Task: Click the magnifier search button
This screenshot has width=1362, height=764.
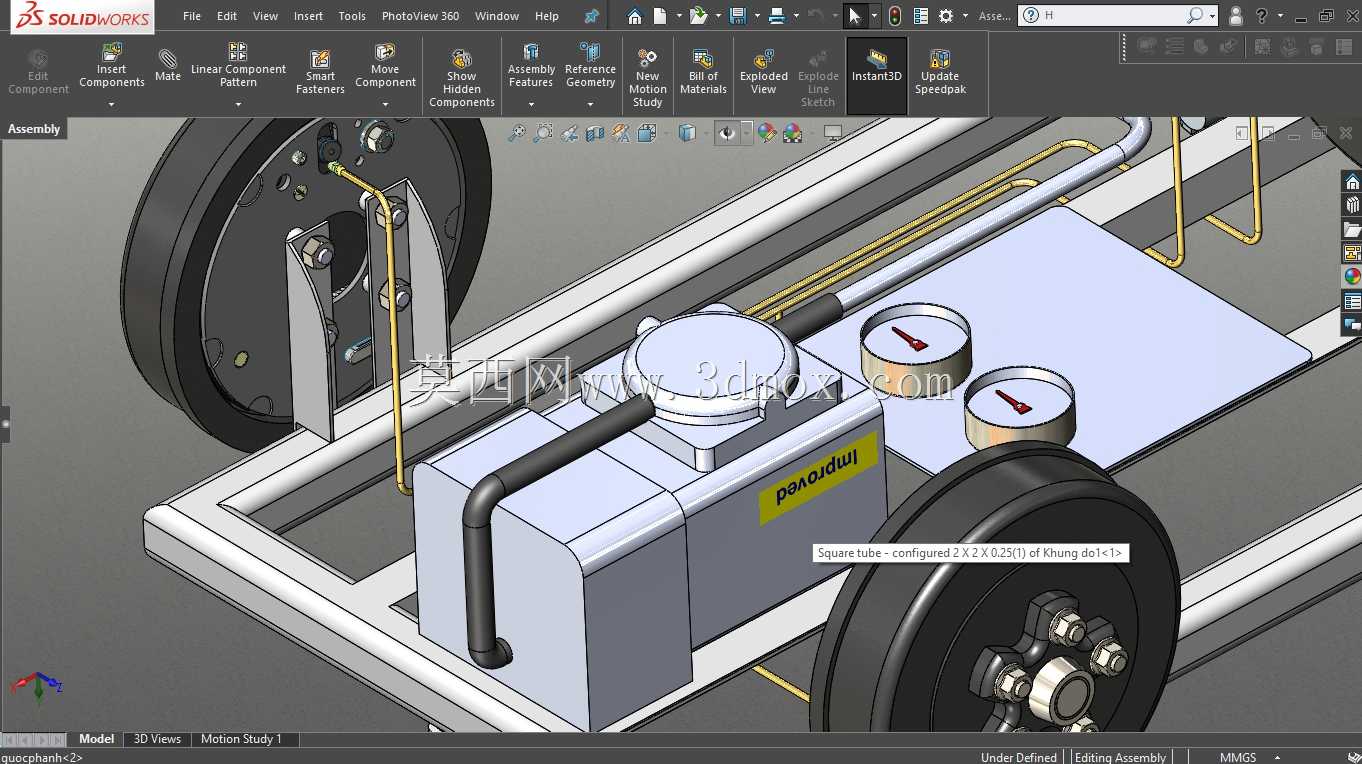Action: click(1195, 16)
